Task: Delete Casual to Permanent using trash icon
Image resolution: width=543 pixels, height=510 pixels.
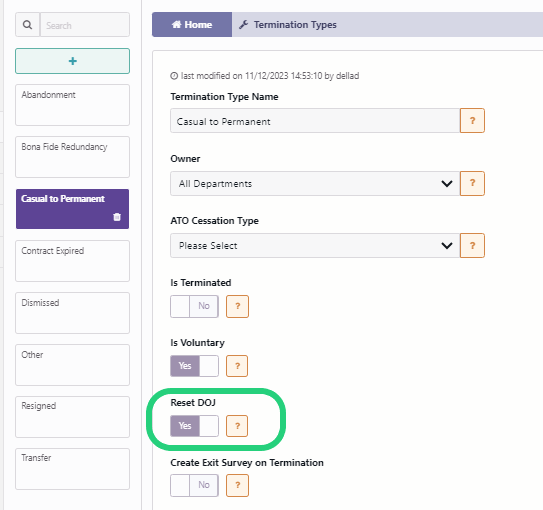Action: [117, 217]
